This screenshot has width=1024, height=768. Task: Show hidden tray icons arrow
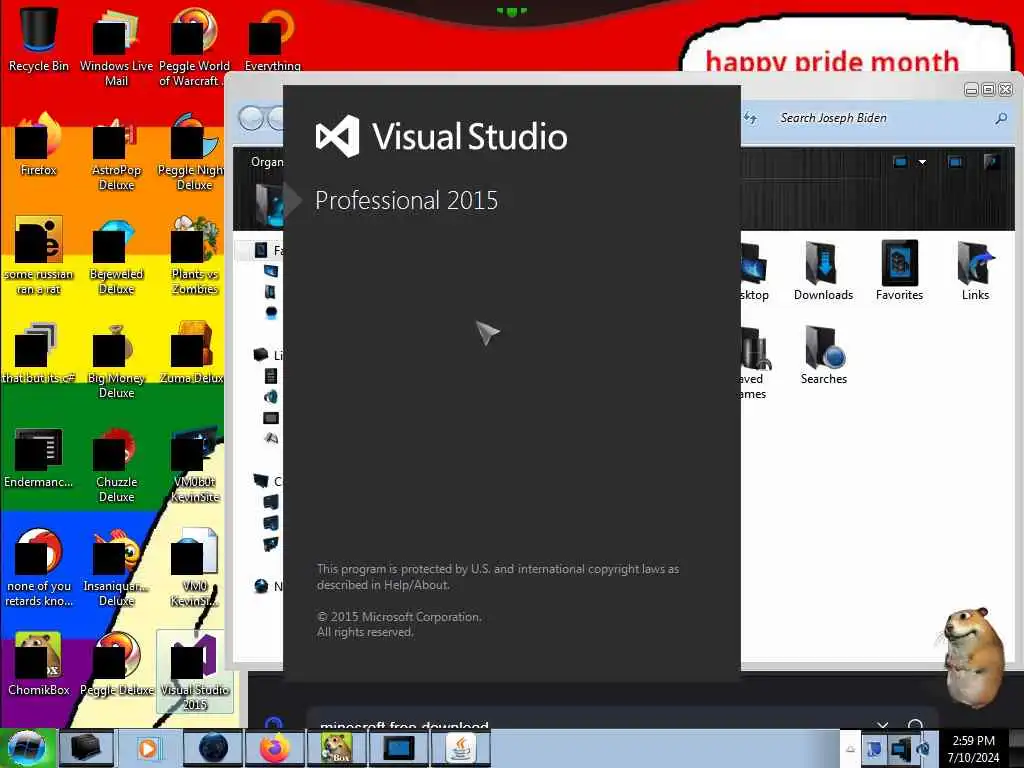(850, 749)
